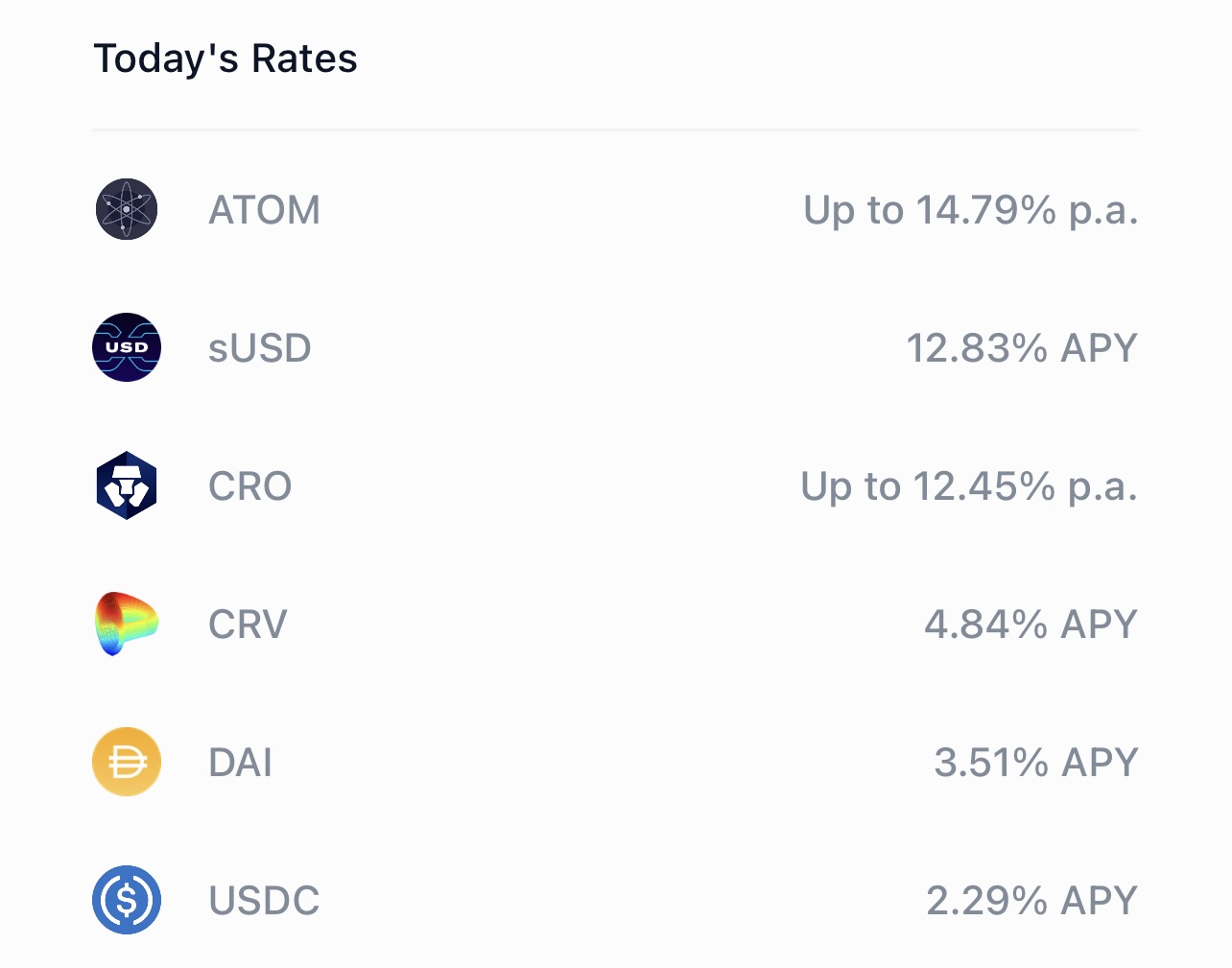
Task: Click the blue USDC dollar icon
Action: click(x=127, y=900)
